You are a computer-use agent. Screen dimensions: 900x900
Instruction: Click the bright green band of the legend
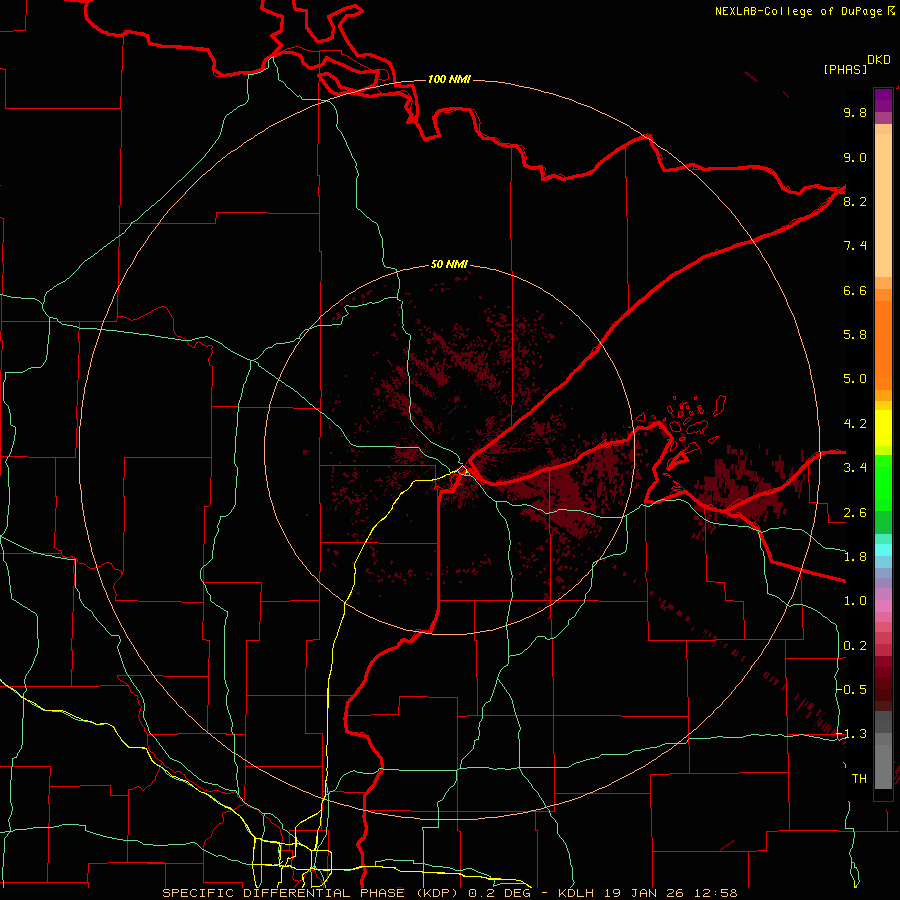click(x=883, y=483)
